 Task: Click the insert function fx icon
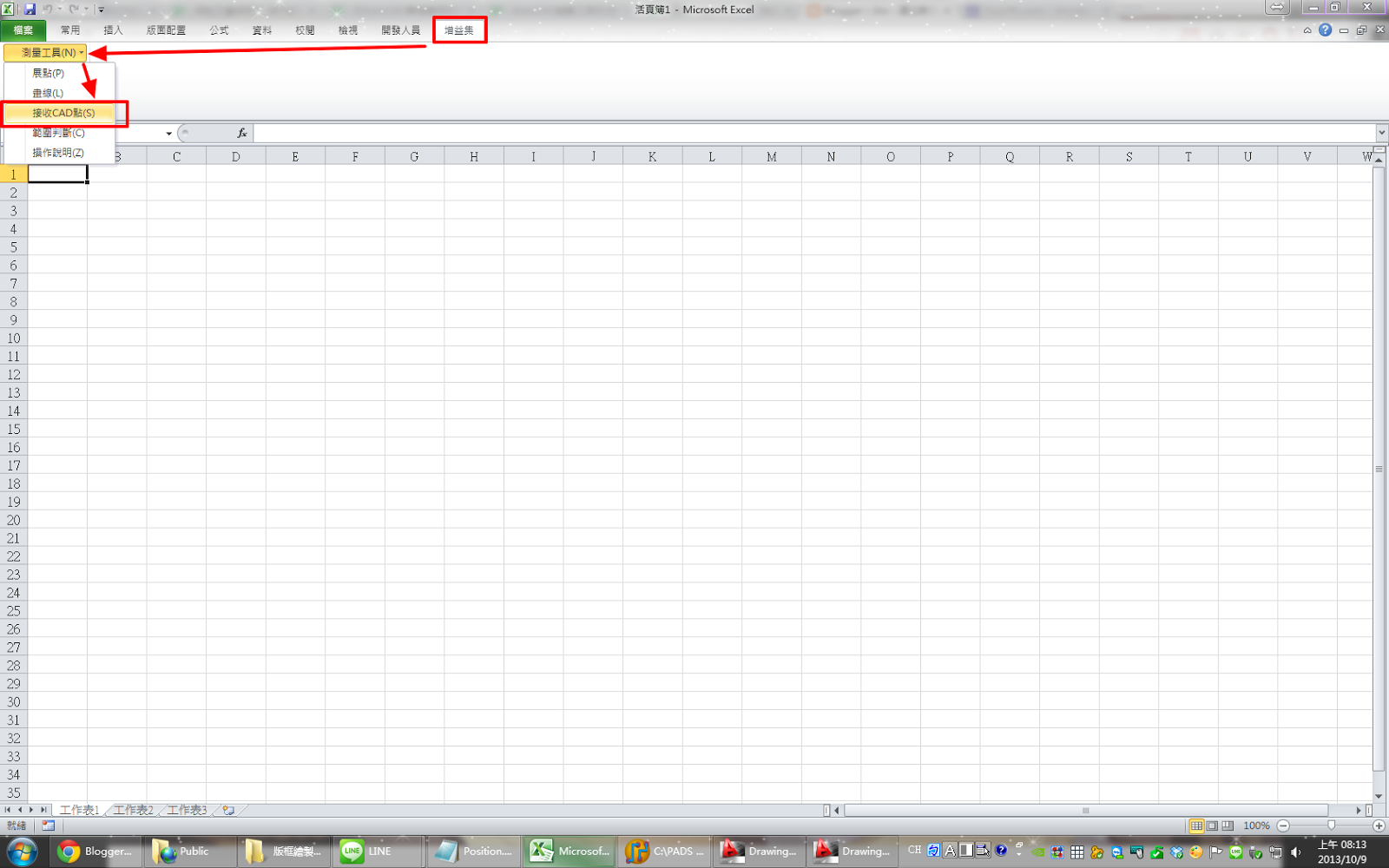[242, 133]
